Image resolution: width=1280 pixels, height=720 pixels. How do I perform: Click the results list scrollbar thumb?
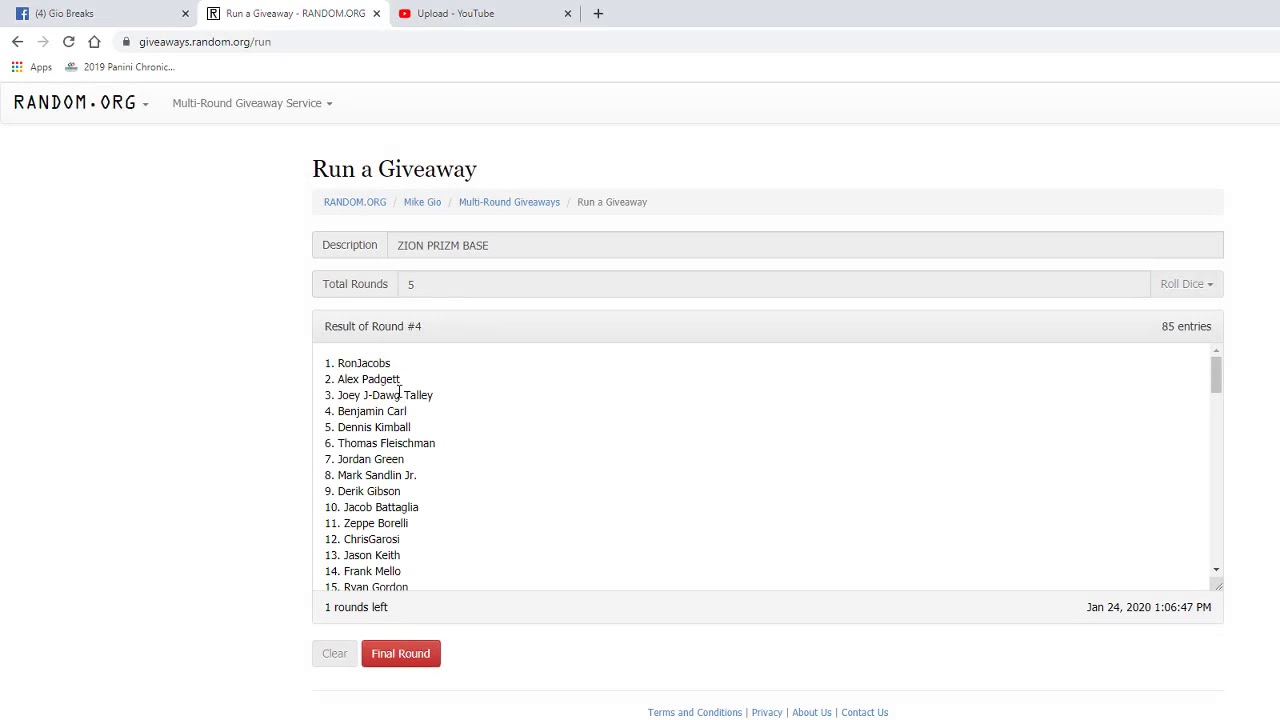[x=1216, y=375]
